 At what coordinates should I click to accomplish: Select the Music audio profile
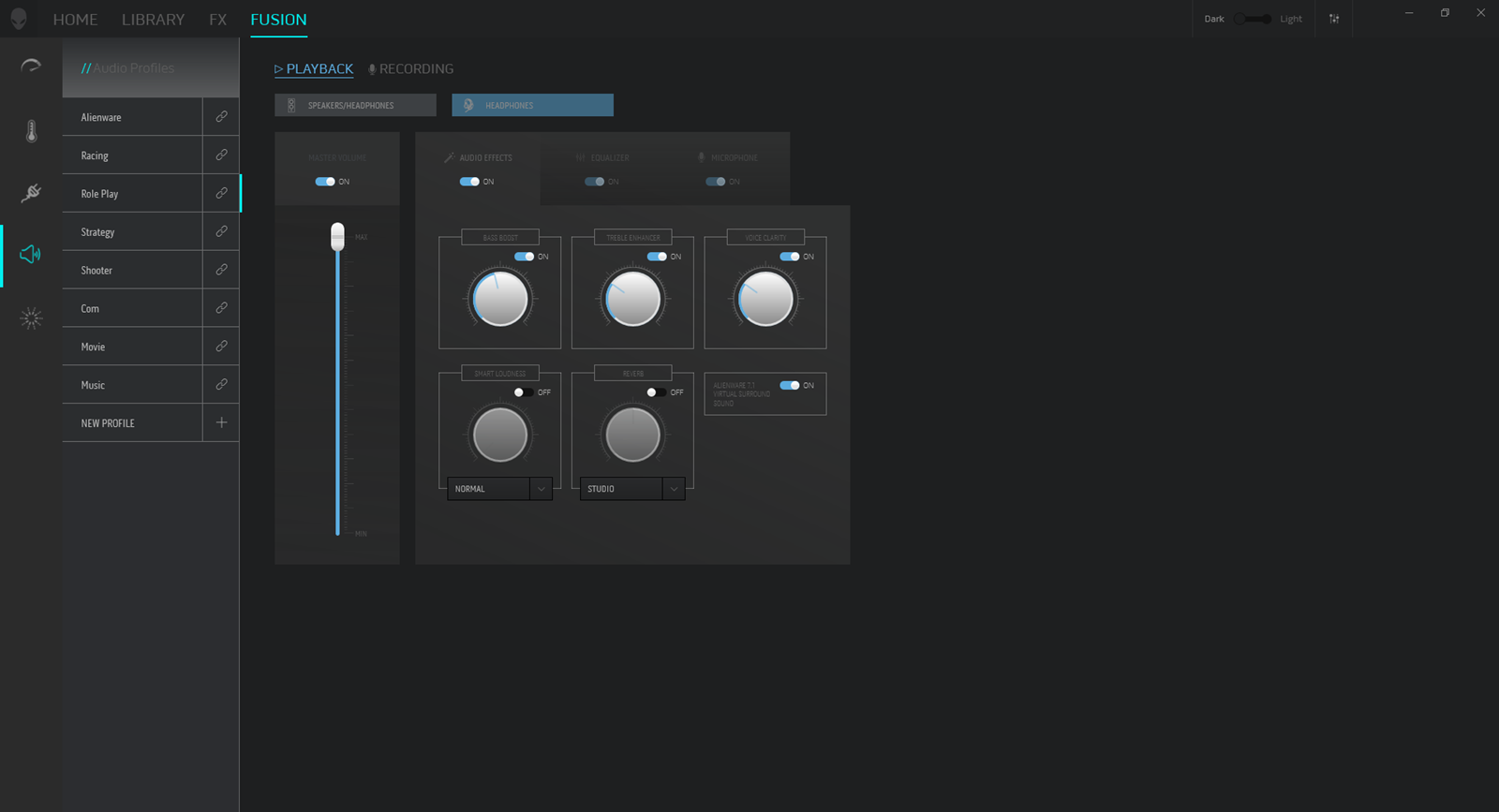tap(132, 384)
